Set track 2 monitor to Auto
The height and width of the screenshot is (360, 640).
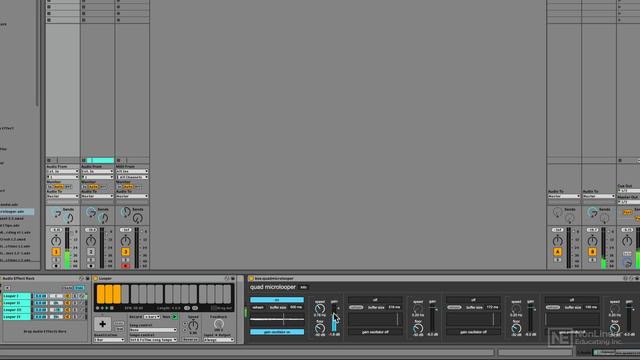(93, 187)
